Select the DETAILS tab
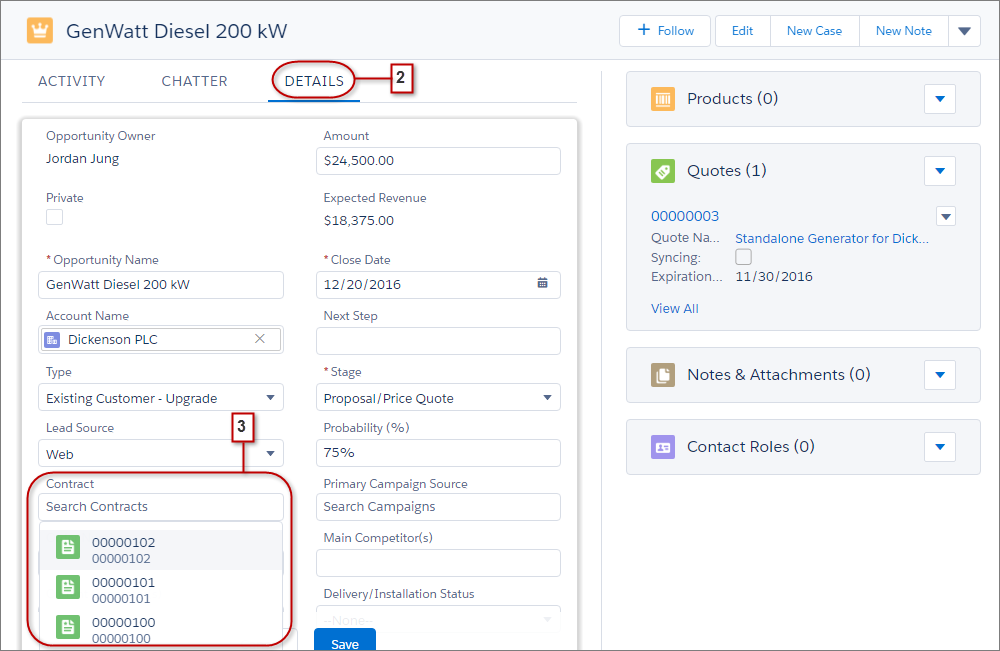The height and width of the screenshot is (651, 1000). coord(314,81)
